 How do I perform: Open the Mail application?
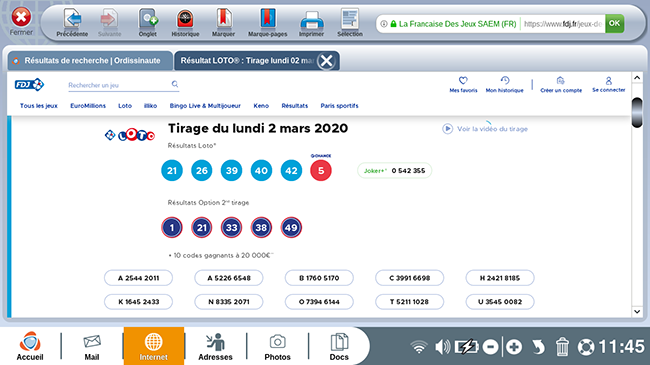tap(92, 346)
